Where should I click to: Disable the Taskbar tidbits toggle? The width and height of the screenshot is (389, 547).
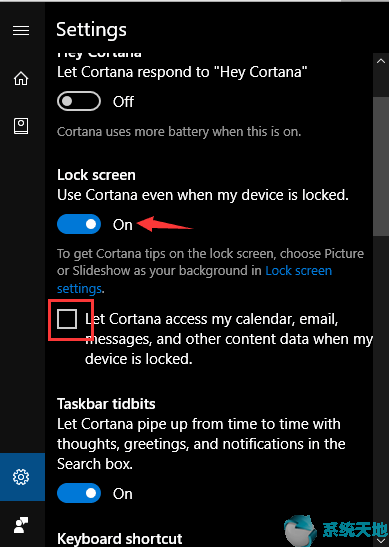pos(79,493)
